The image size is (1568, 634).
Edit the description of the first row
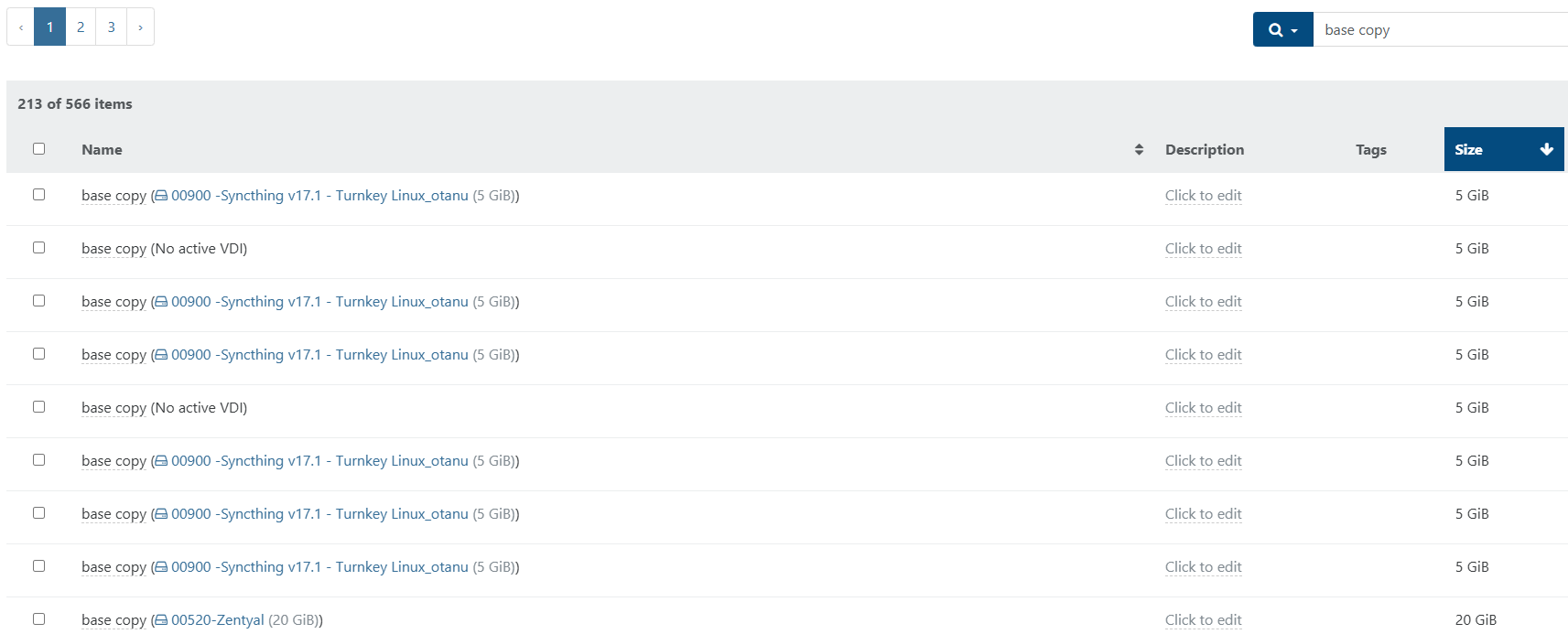click(x=1203, y=196)
